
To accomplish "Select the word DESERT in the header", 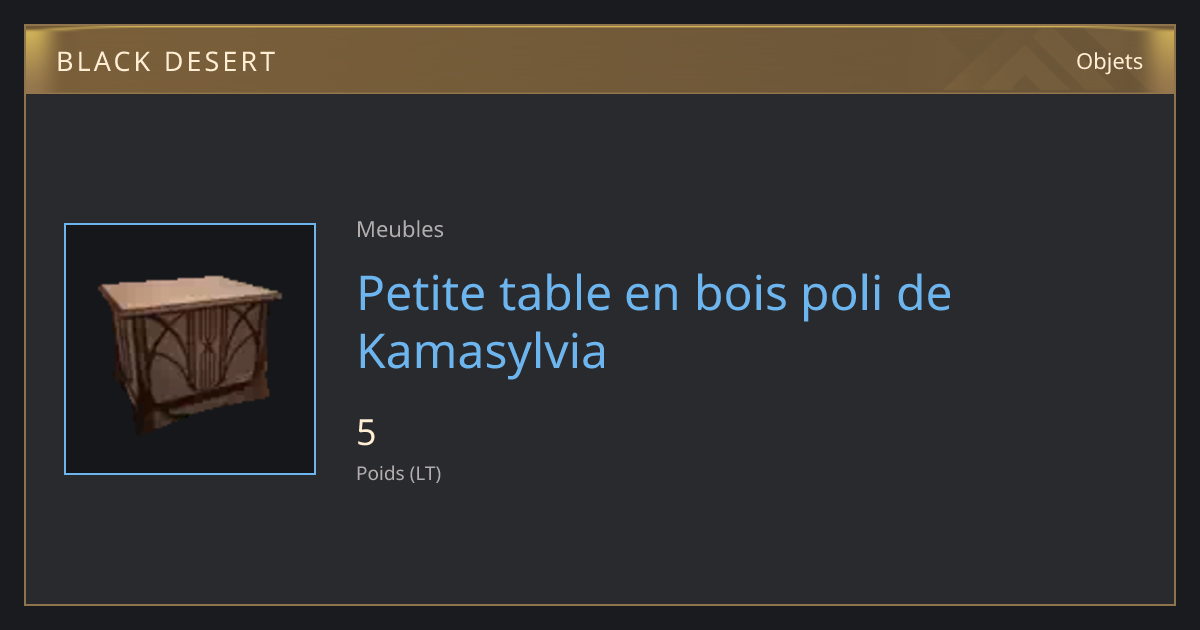I will click(219, 62).
